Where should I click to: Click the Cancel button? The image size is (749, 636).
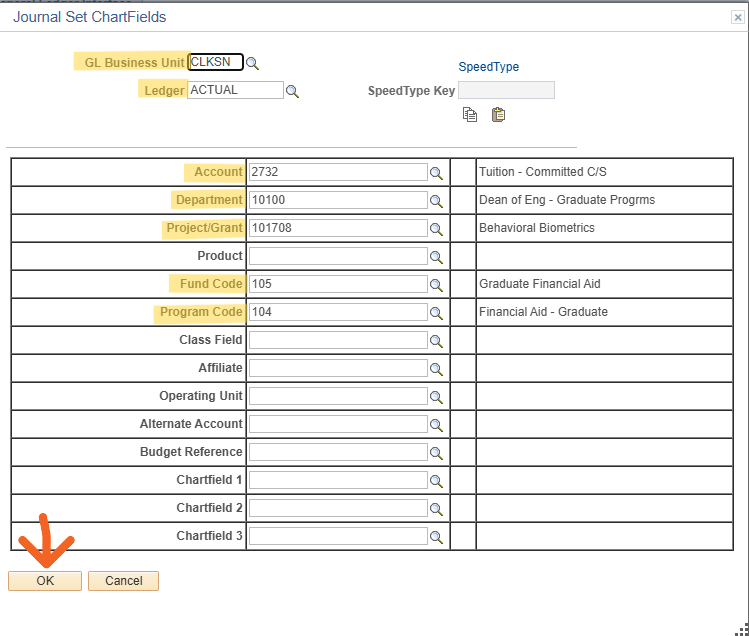(x=123, y=581)
